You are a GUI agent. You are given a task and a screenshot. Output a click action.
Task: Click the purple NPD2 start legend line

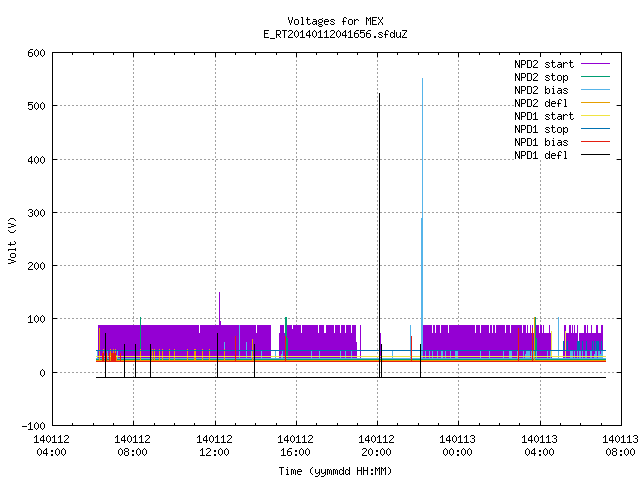click(595, 64)
